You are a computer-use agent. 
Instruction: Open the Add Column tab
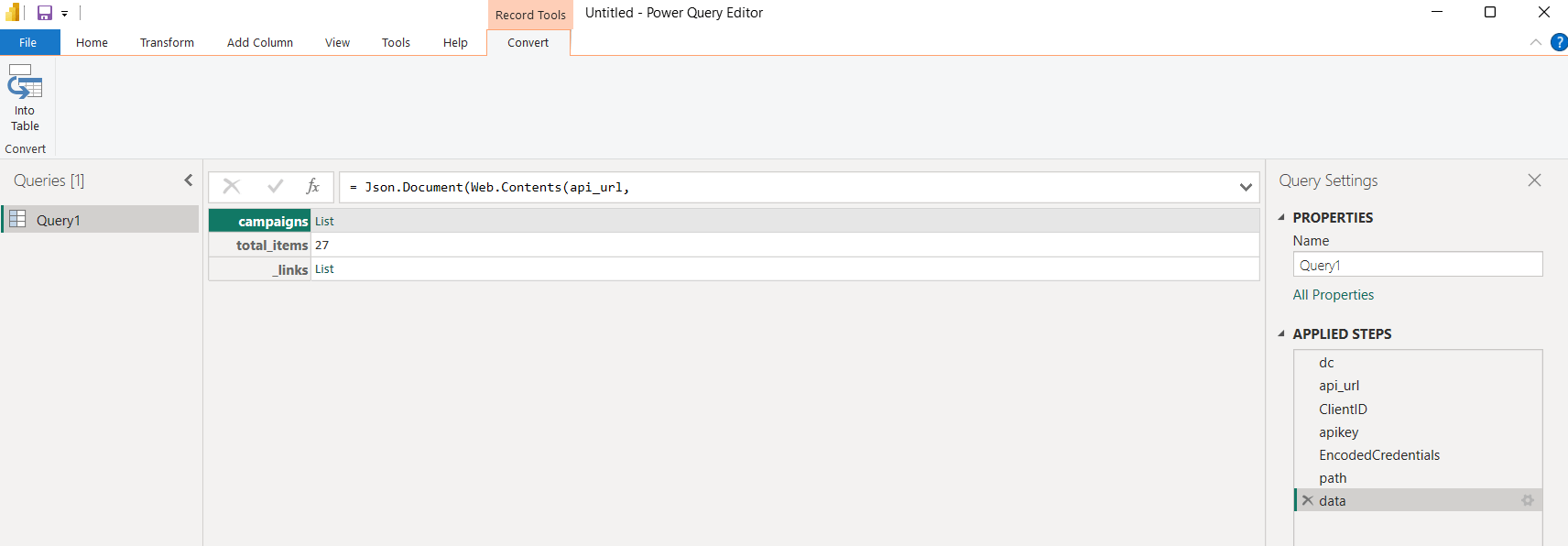(260, 42)
